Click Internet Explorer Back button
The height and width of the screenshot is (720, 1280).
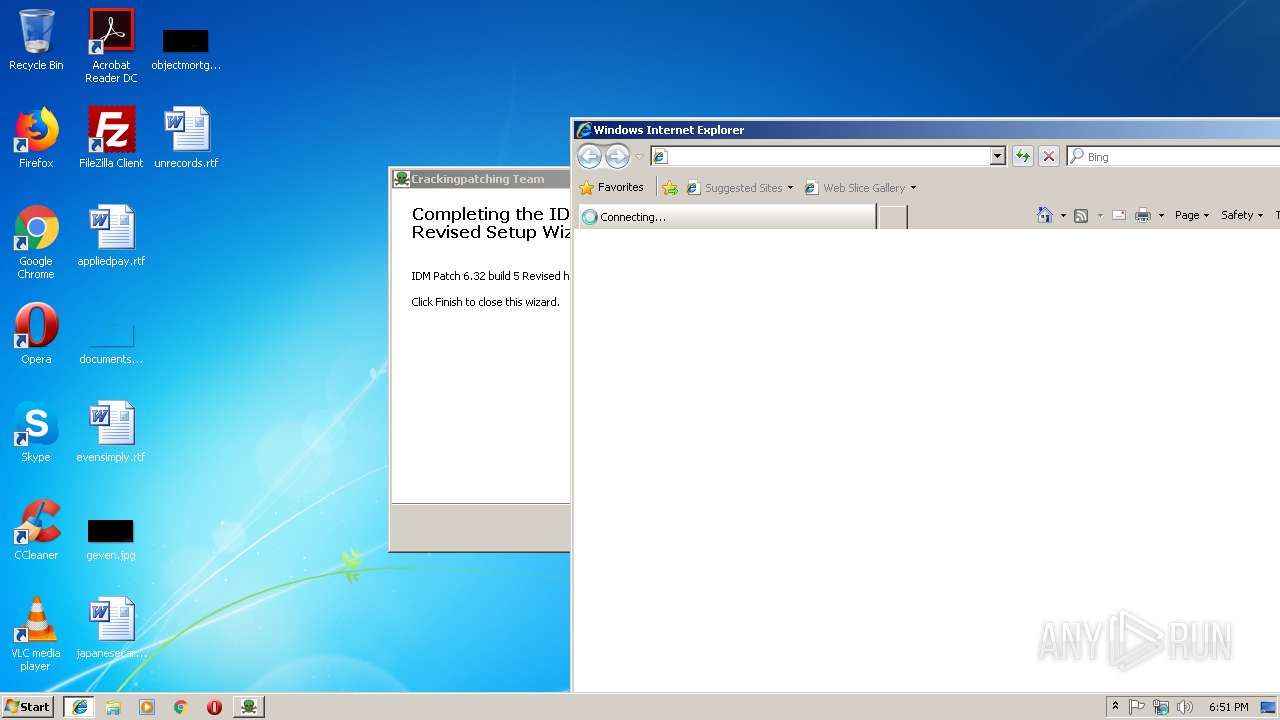click(x=589, y=156)
